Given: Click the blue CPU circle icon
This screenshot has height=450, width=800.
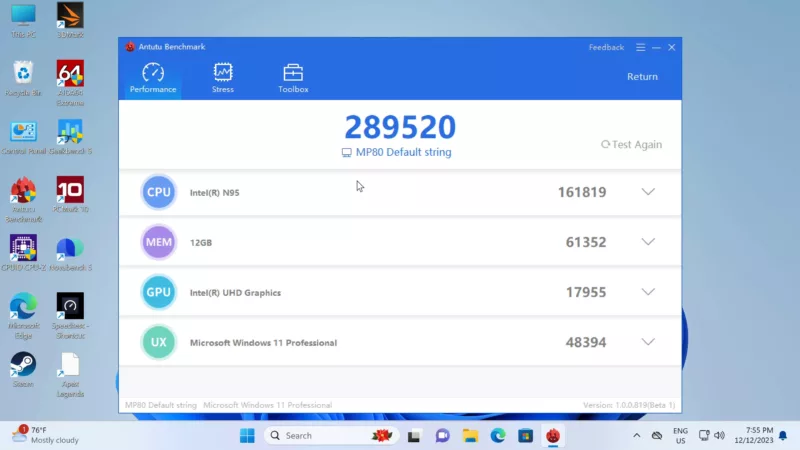Looking at the screenshot, I should pyautogui.click(x=159, y=192).
